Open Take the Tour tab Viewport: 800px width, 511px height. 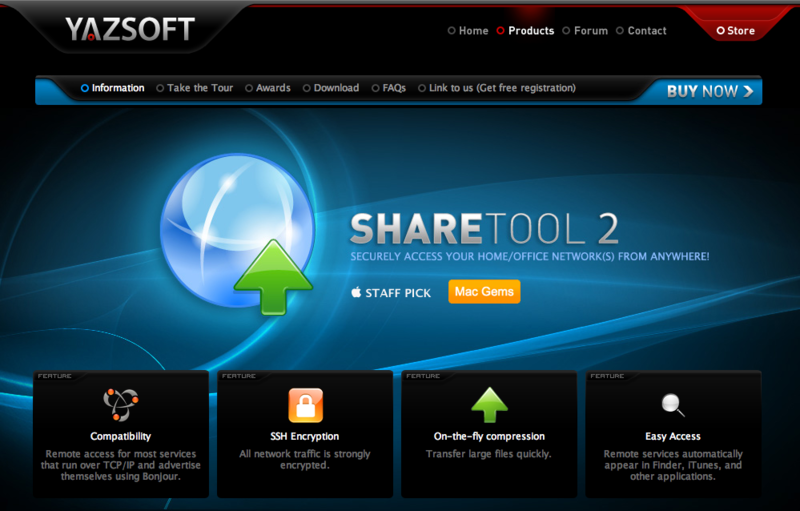coord(195,88)
